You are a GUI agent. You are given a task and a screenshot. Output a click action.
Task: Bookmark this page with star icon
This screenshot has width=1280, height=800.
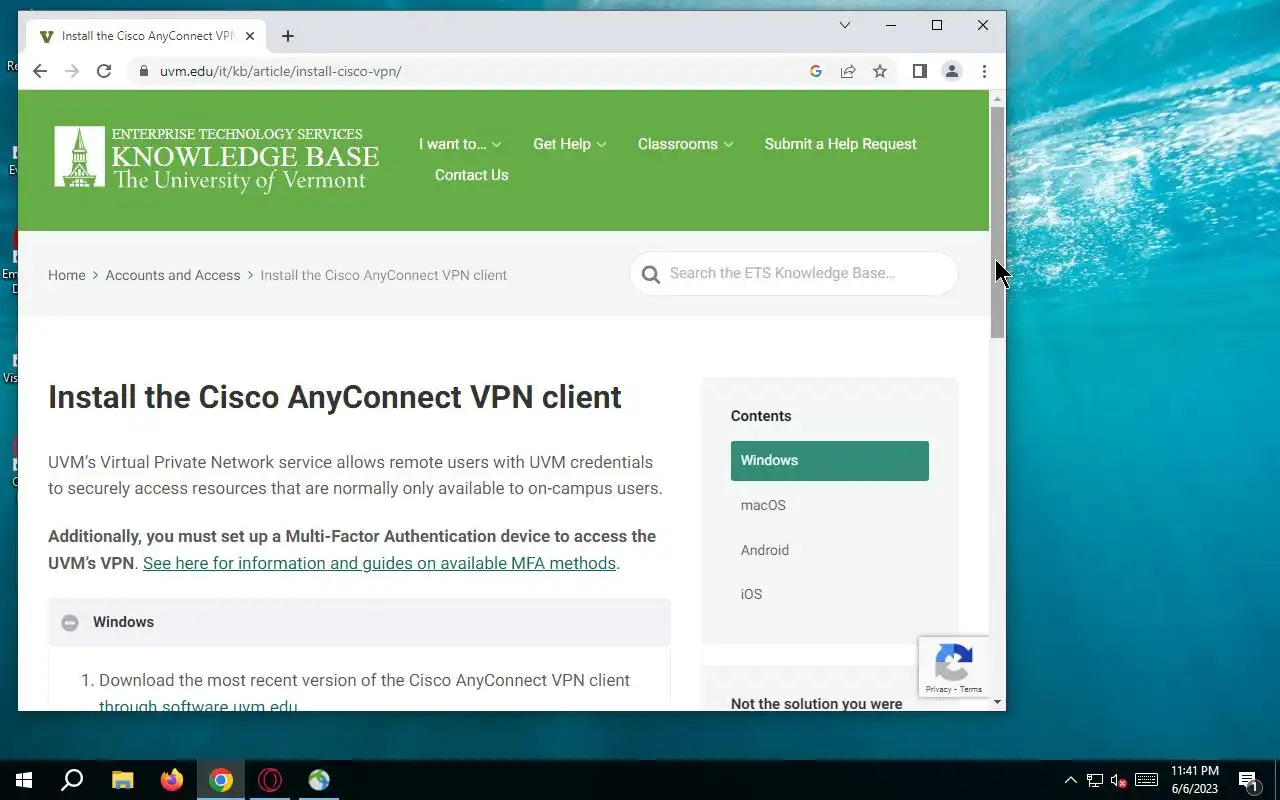880,71
